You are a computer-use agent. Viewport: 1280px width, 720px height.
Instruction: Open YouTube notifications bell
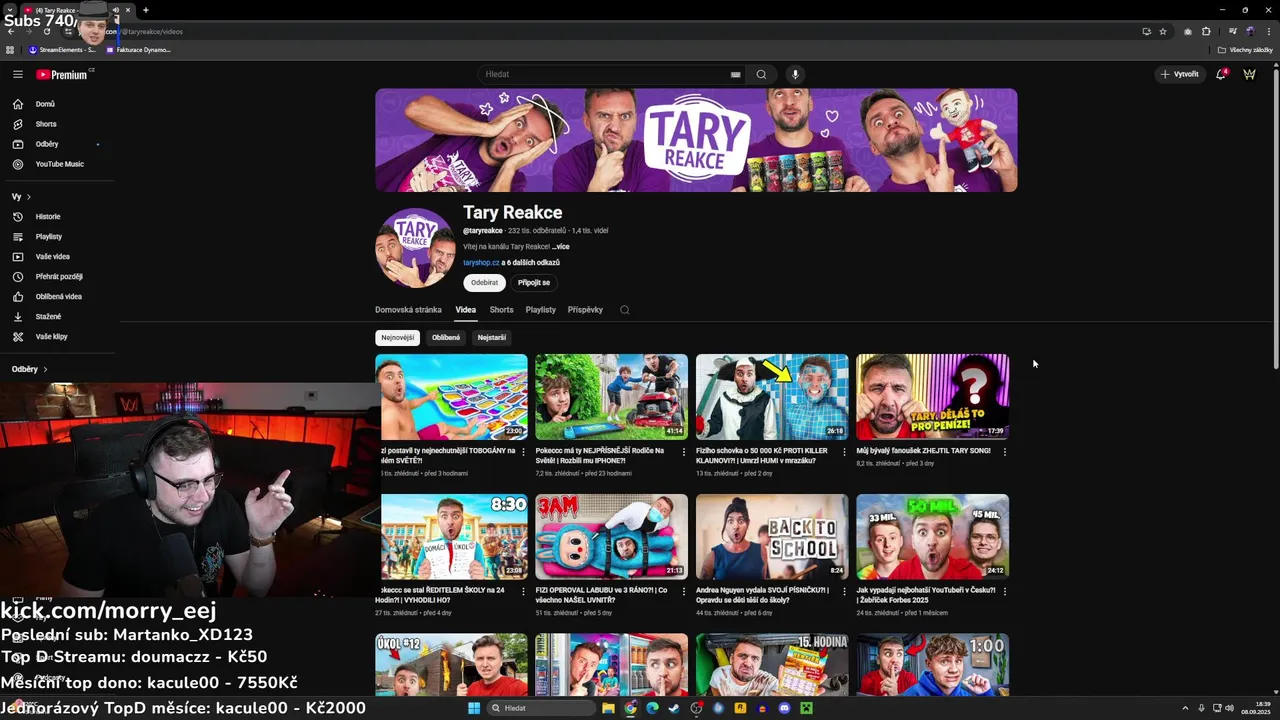click(1221, 74)
